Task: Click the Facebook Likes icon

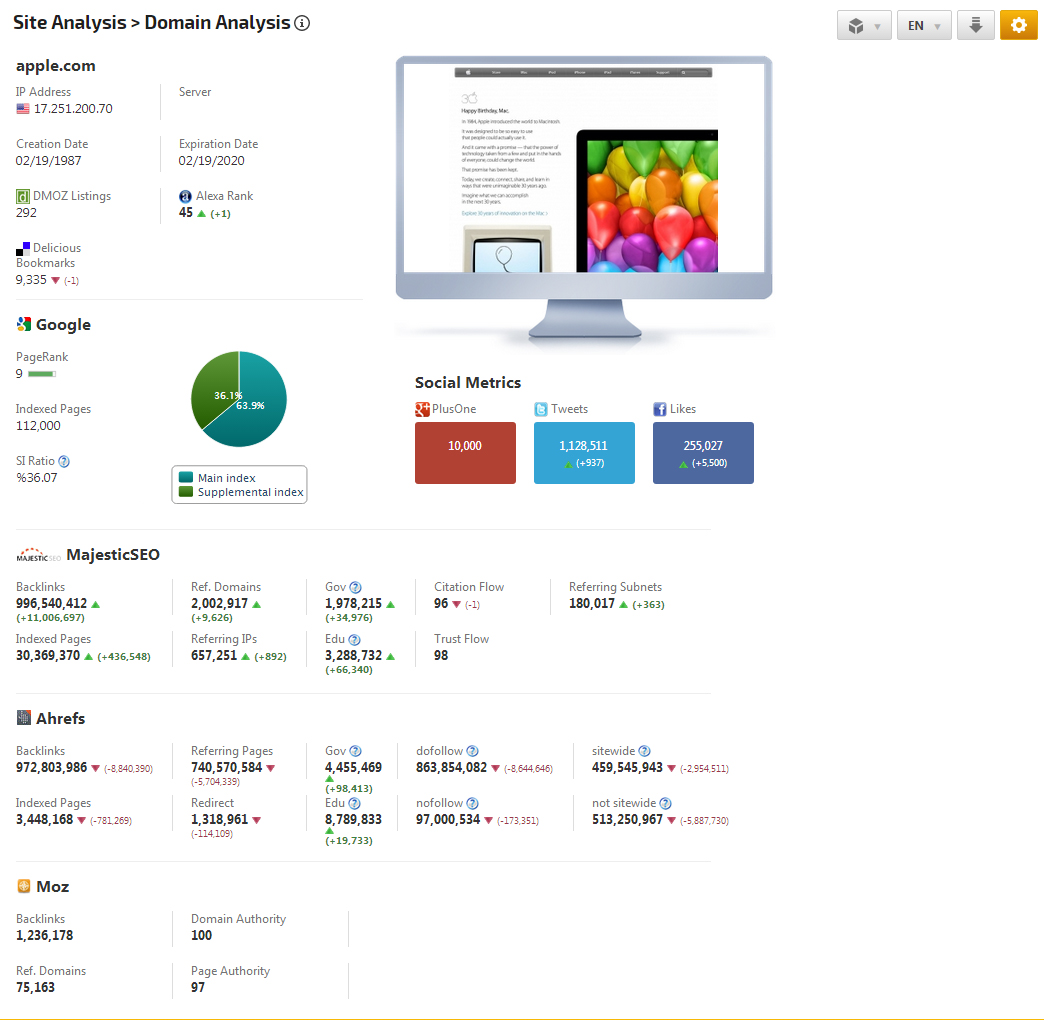Action: click(660, 409)
